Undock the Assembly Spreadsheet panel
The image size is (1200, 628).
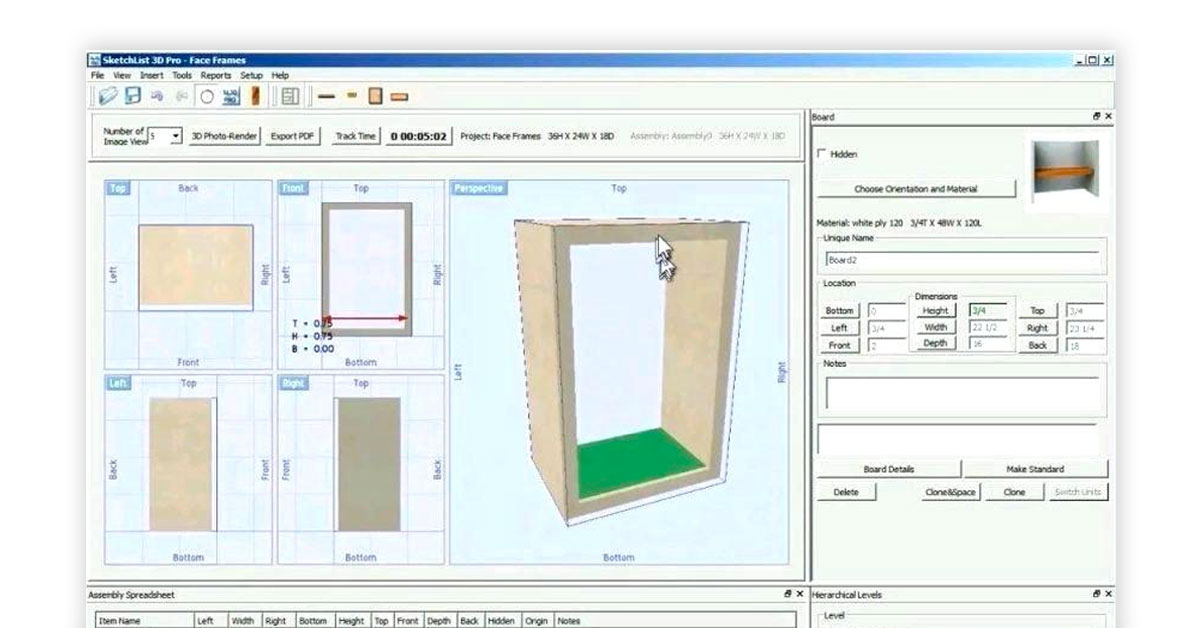coord(787,593)
